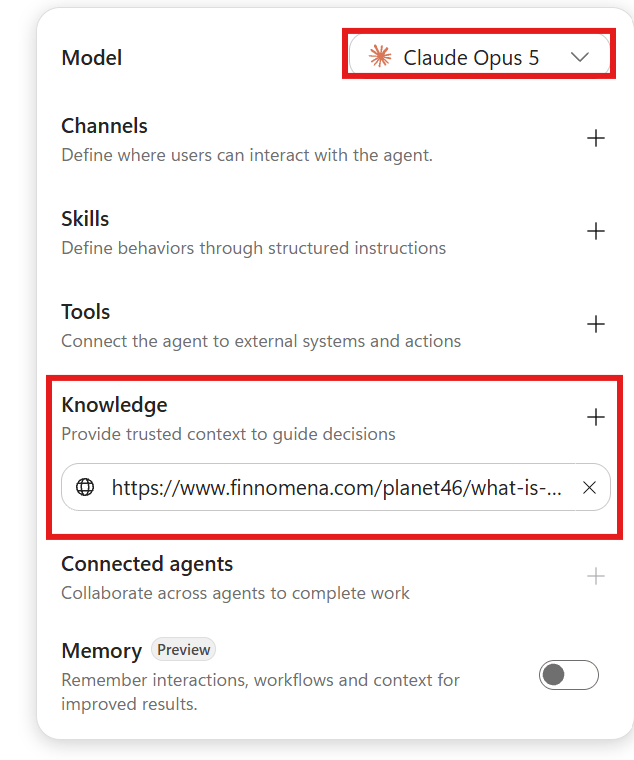Select the Skills section heading
The height and width of the screenshot is (760, 634).
point(85,219)
